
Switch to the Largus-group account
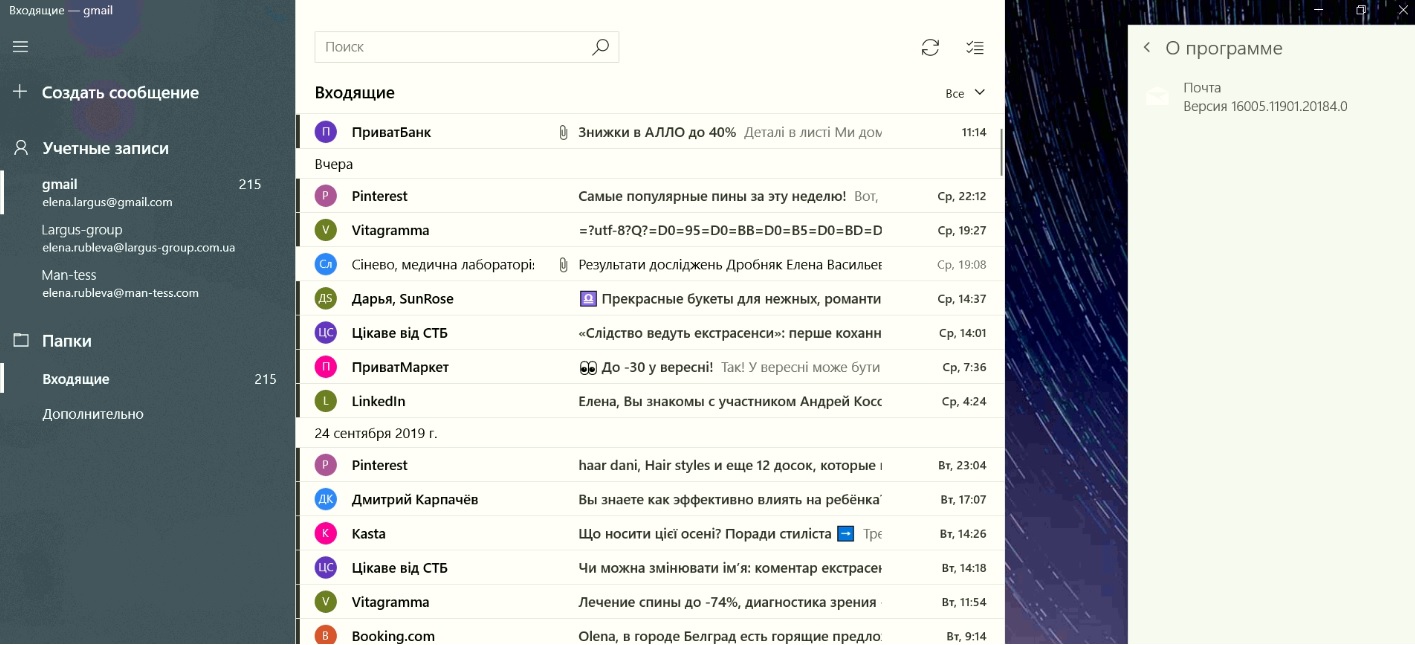[x=148, y=238]
